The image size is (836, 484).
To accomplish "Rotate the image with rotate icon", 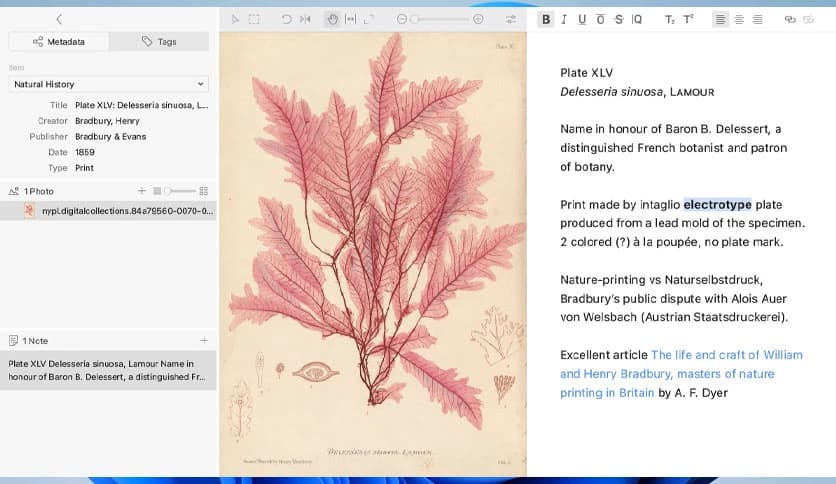I will [286, 20].
